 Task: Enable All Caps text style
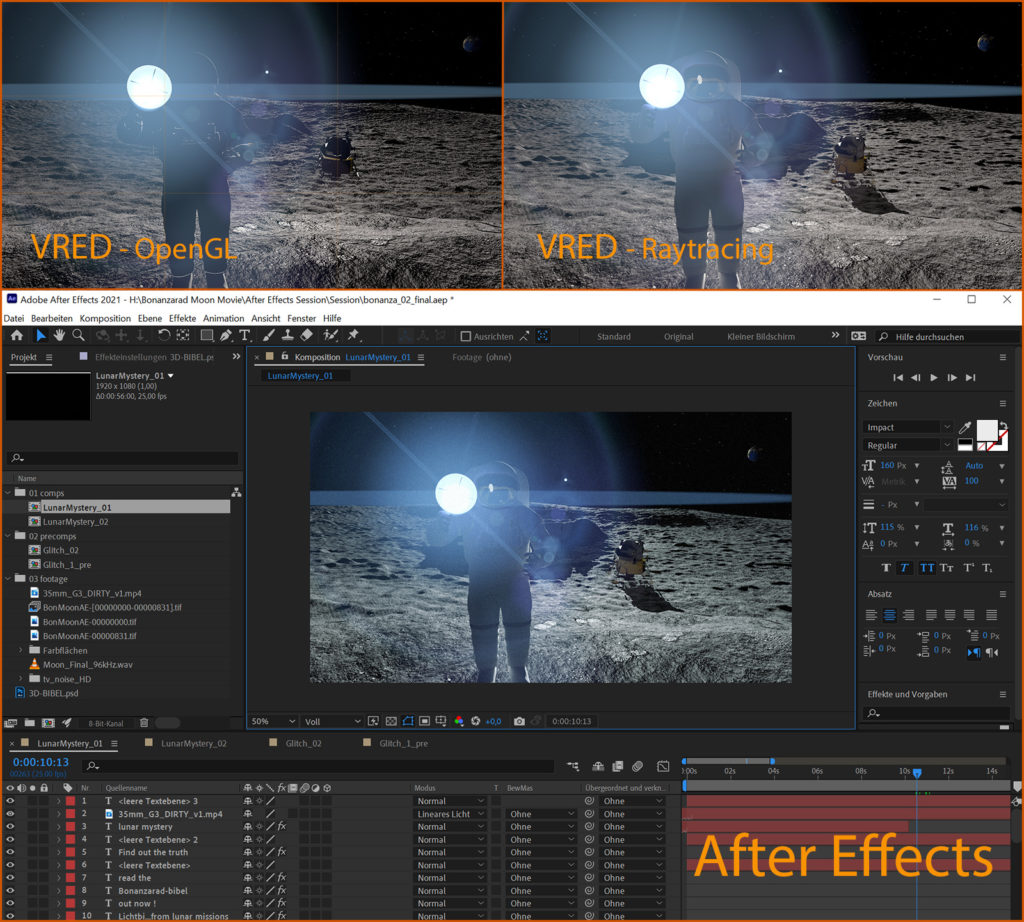coord(927,568)
